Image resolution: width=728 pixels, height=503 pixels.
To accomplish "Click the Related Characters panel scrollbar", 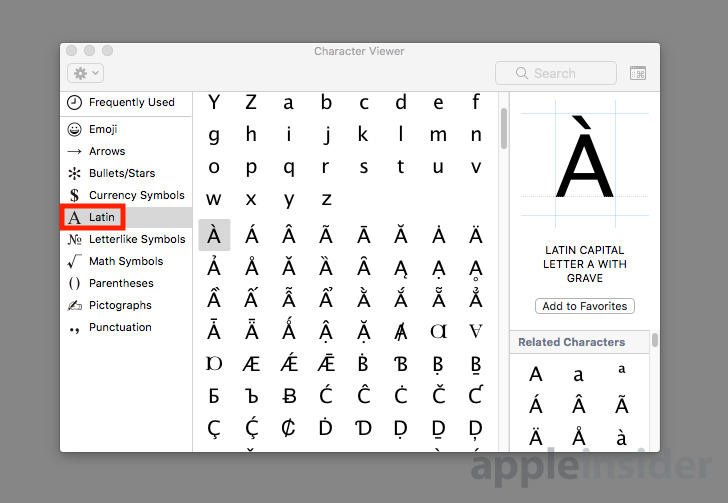I will click(x=655, y=340).
